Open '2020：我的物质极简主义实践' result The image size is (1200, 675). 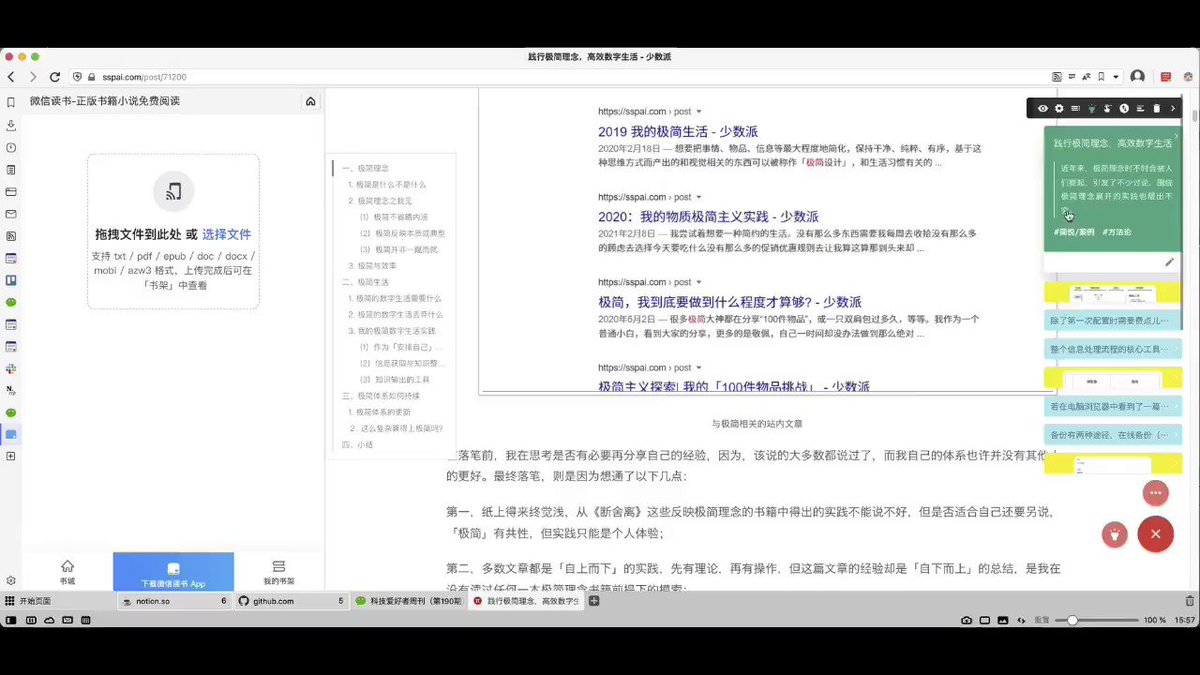click(x=708, y=216)
